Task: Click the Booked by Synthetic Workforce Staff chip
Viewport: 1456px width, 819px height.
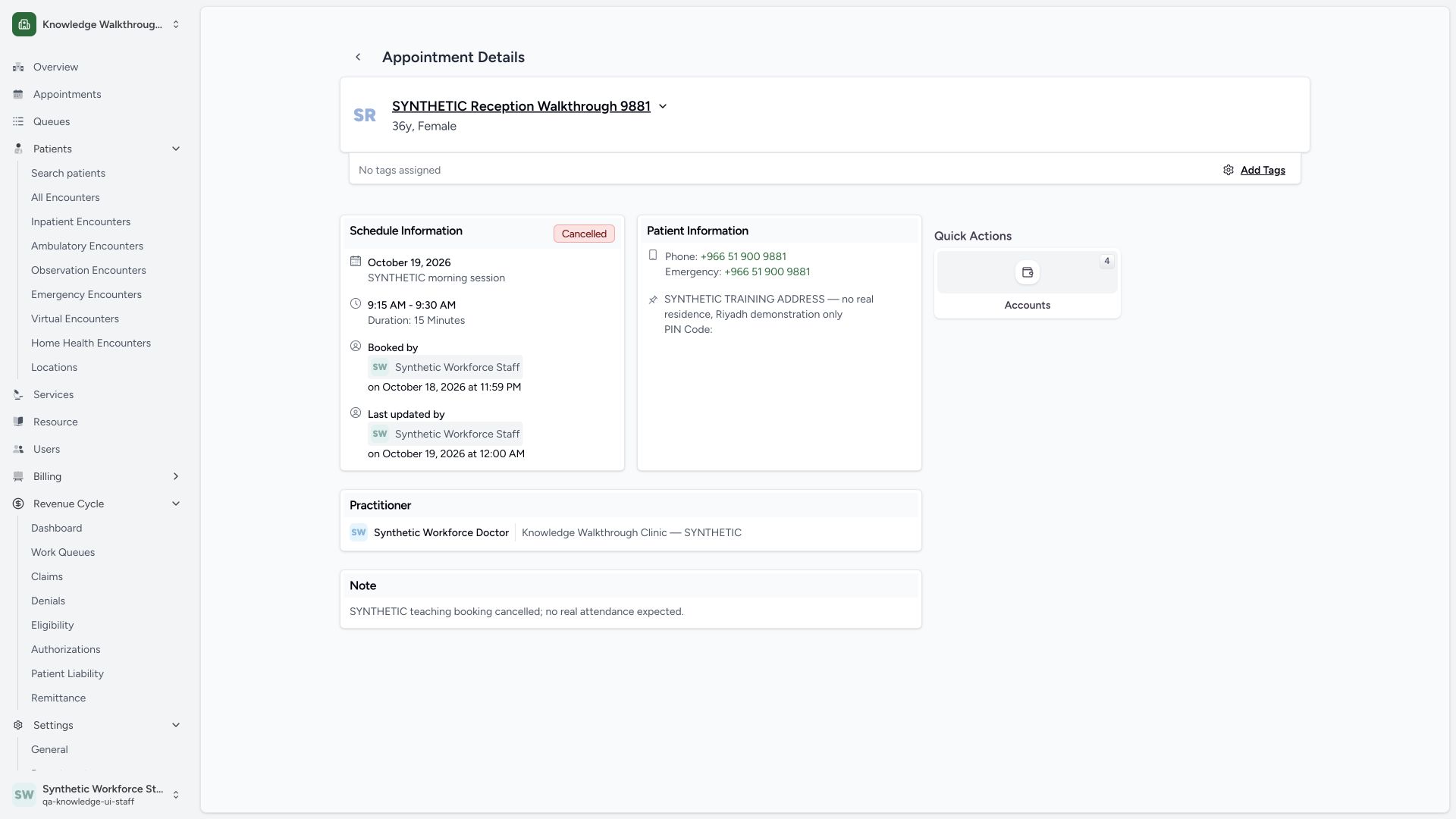Action: pyautogui.click(x=445, y=367)
